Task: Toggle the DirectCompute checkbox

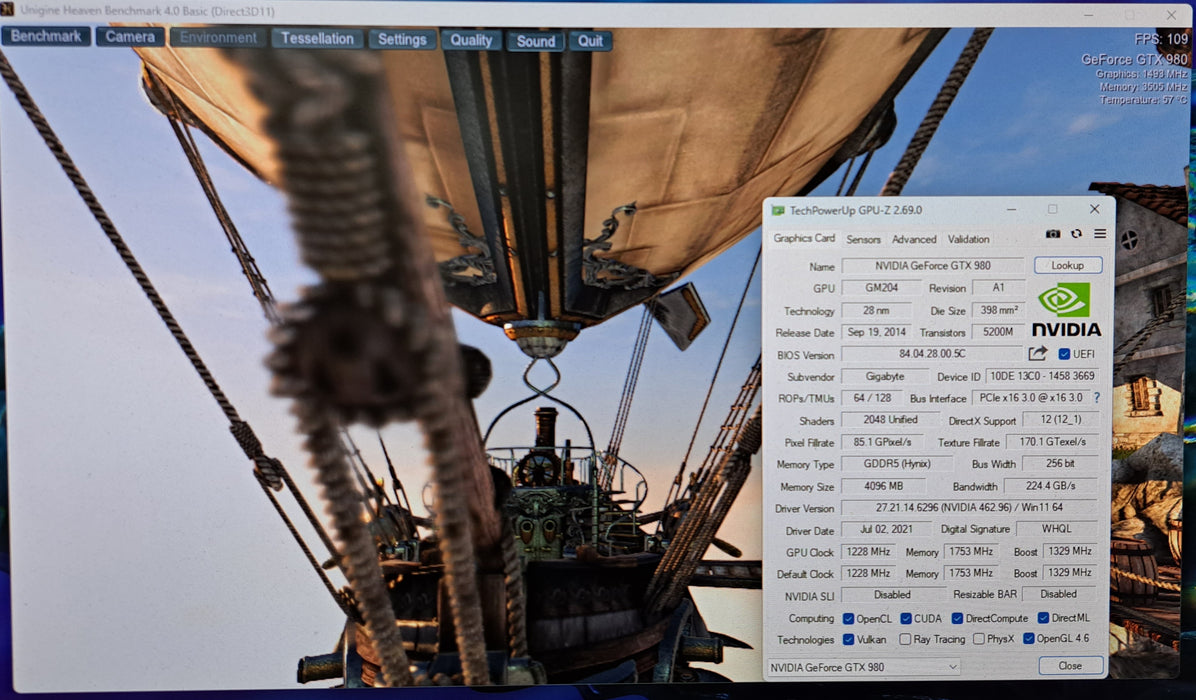Action: point(956,618)
